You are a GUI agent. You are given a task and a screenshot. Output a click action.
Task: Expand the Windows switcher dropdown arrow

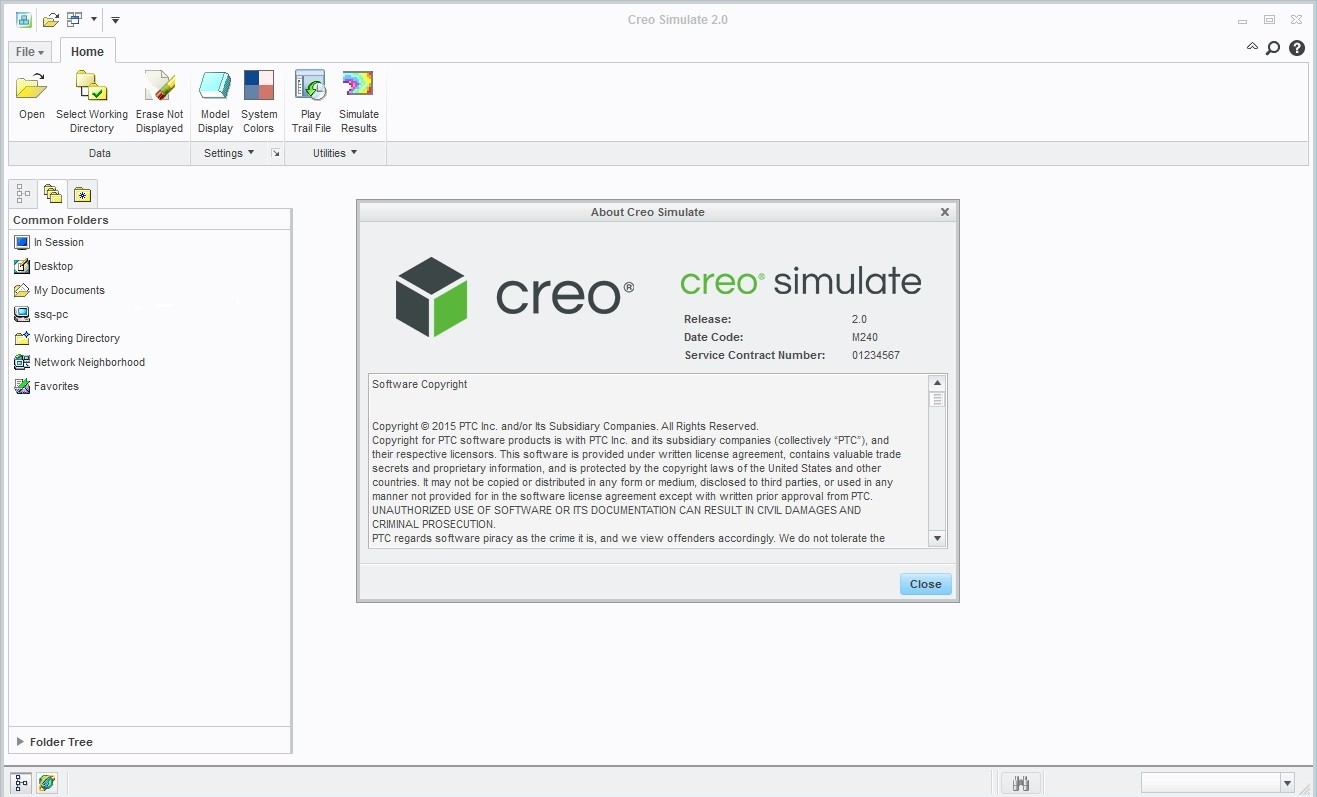click(x=93, y=19)
